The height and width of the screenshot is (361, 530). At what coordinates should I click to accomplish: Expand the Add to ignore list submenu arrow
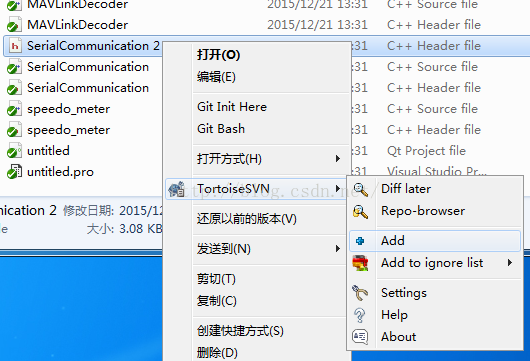pyautogui.click(x=510, y=263)
